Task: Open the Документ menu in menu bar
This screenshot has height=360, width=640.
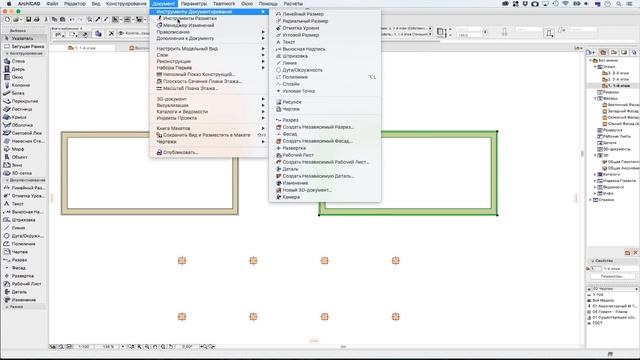Action: (163, 4)
